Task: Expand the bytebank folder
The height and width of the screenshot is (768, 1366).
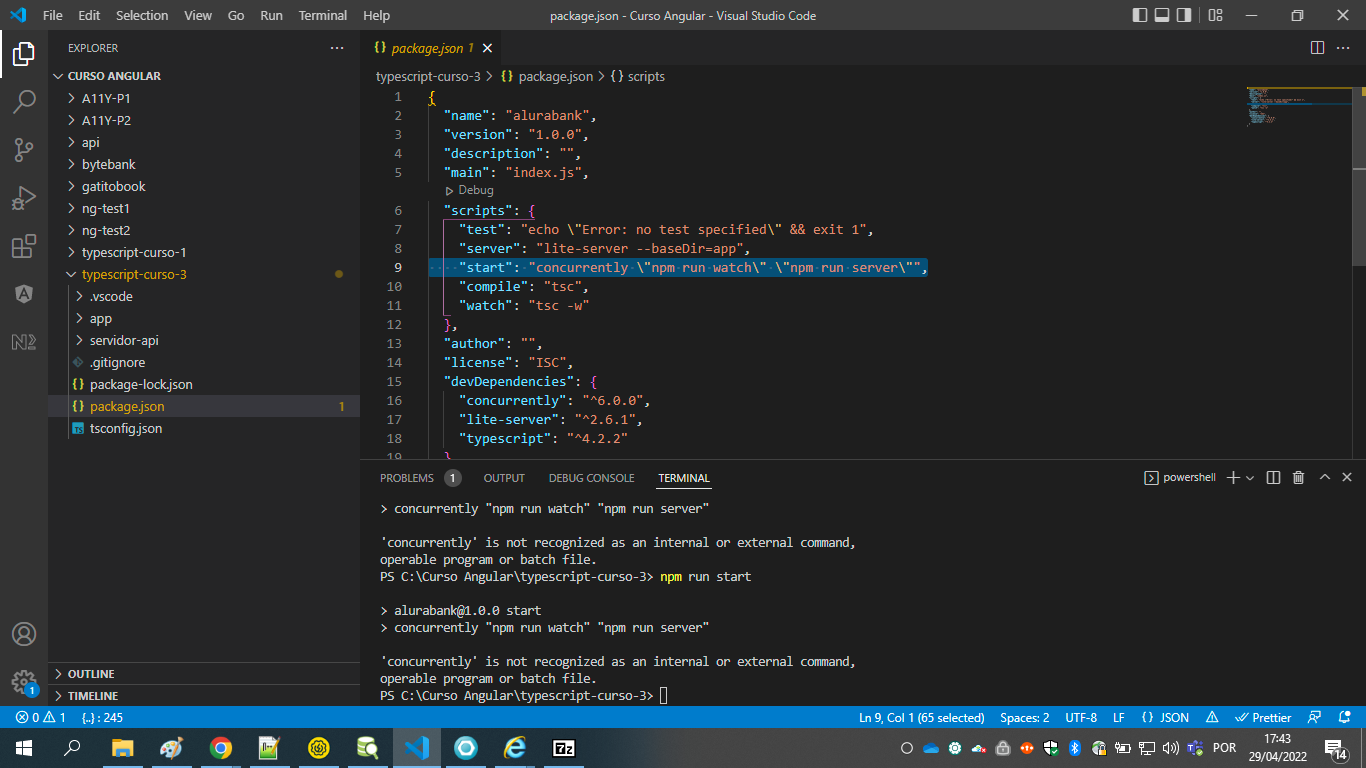Action: click(204, 164)
